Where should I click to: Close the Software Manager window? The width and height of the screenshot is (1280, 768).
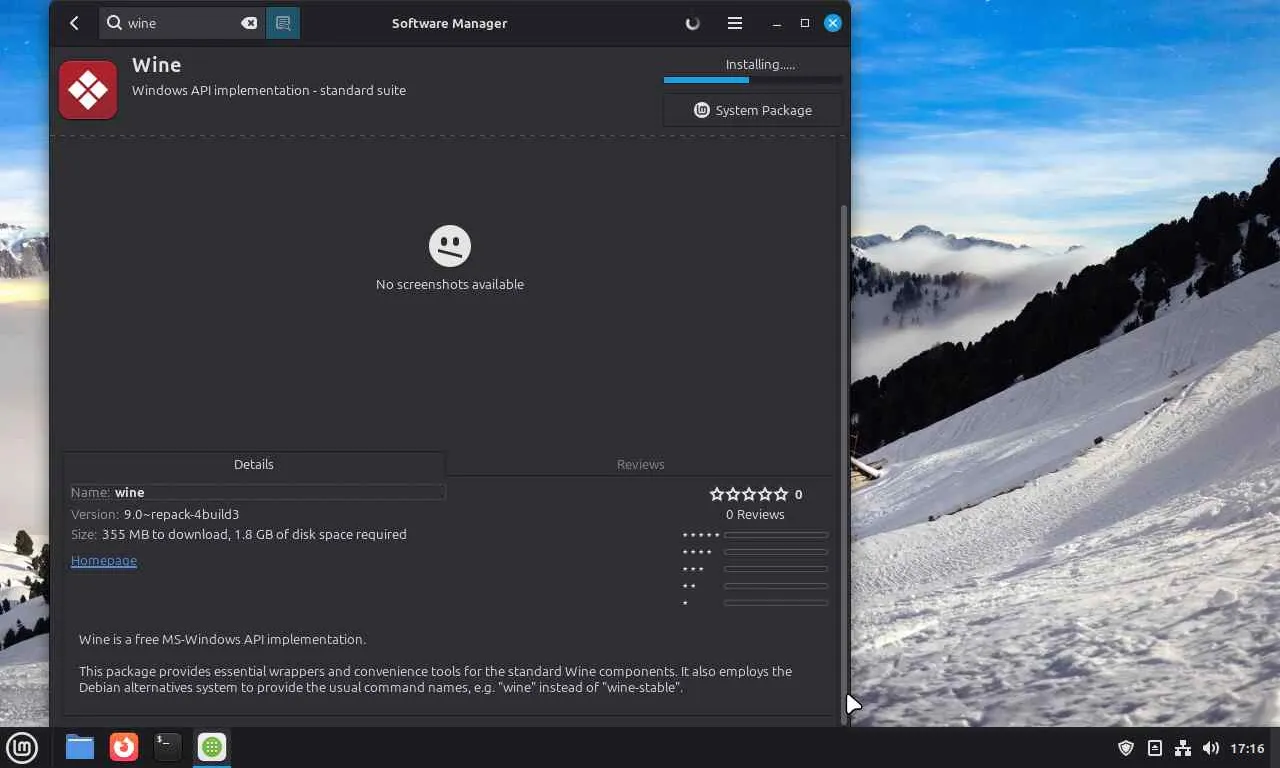coord(833,23)
